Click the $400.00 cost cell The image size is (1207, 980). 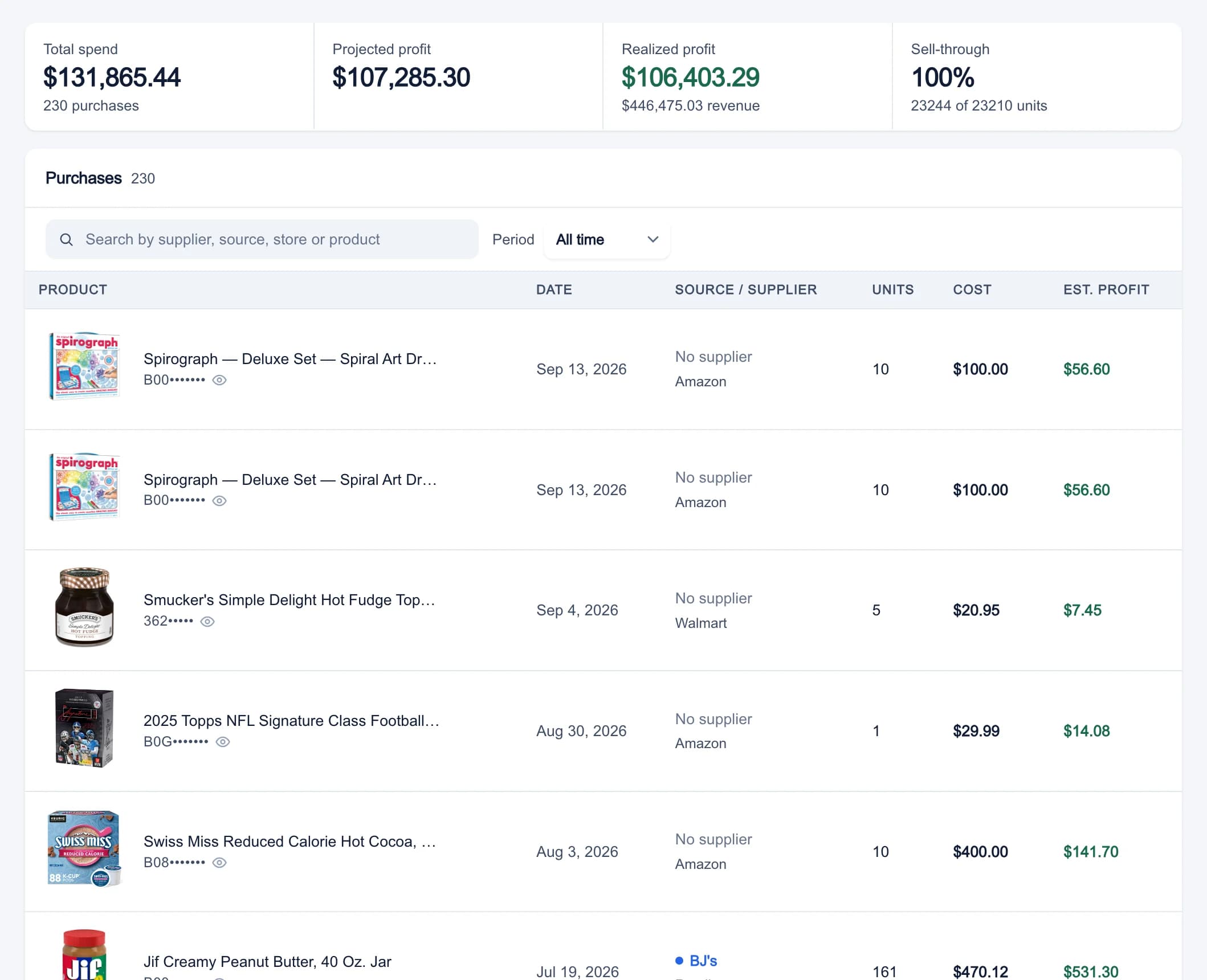(980, 852)
